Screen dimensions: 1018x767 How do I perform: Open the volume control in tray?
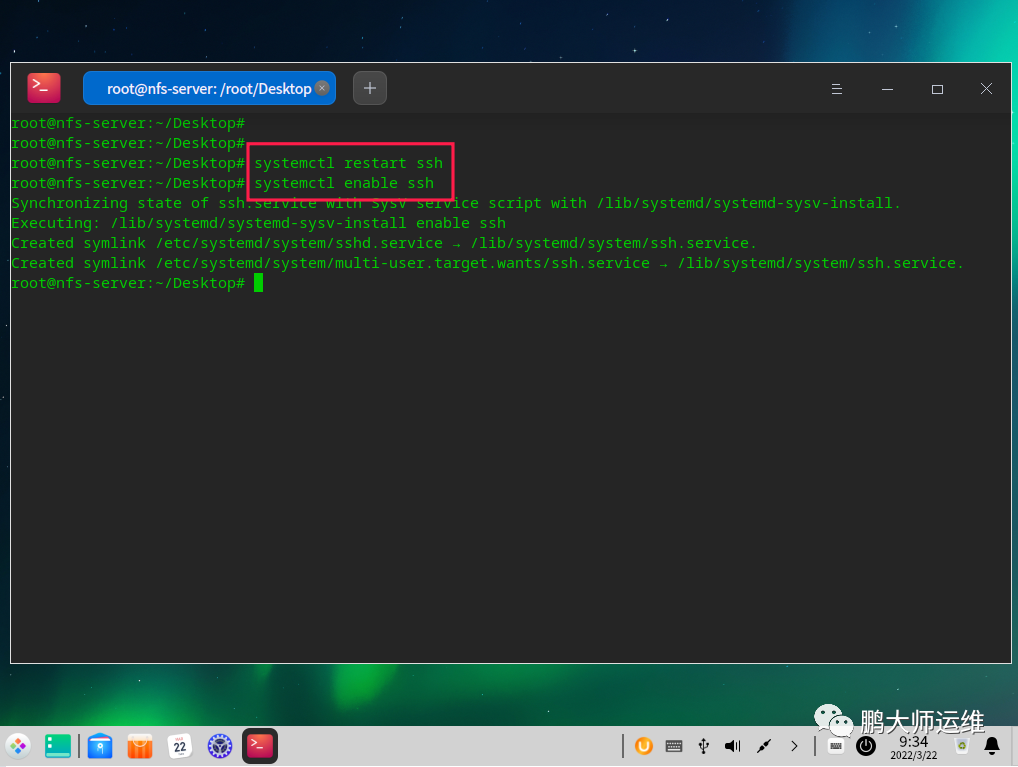(x=733, y=746)
